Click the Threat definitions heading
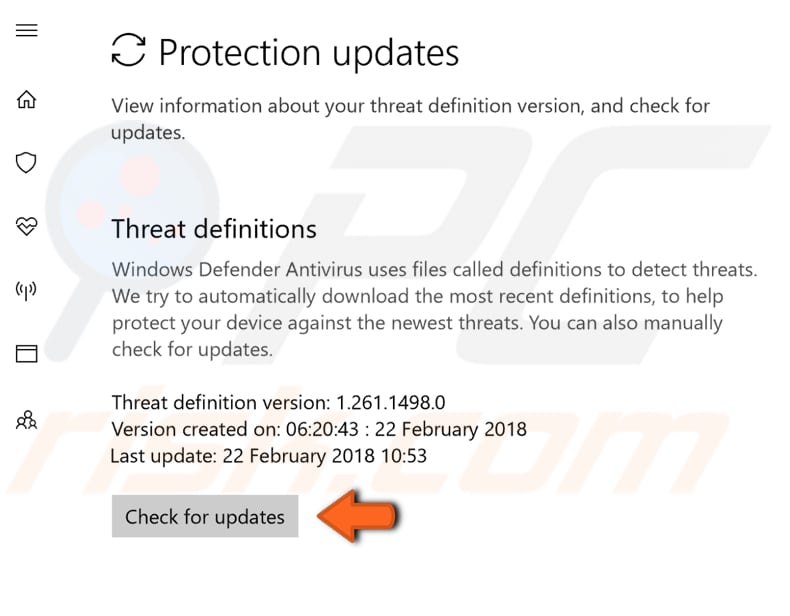This screenshot has width=790, height=616. pyautogui.click(x=214, y=229)
